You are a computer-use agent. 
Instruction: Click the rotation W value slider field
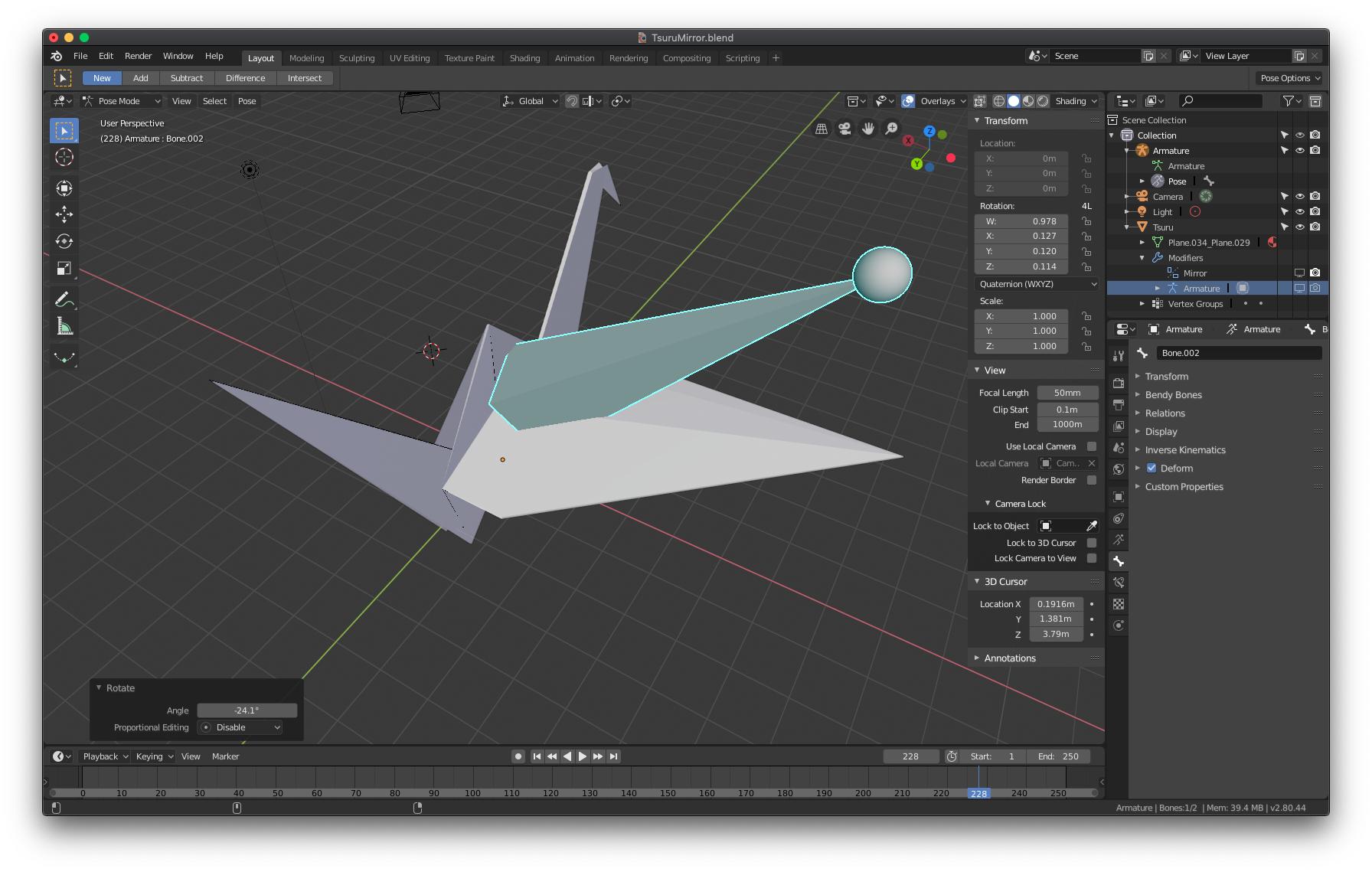tap(1021, 221)
